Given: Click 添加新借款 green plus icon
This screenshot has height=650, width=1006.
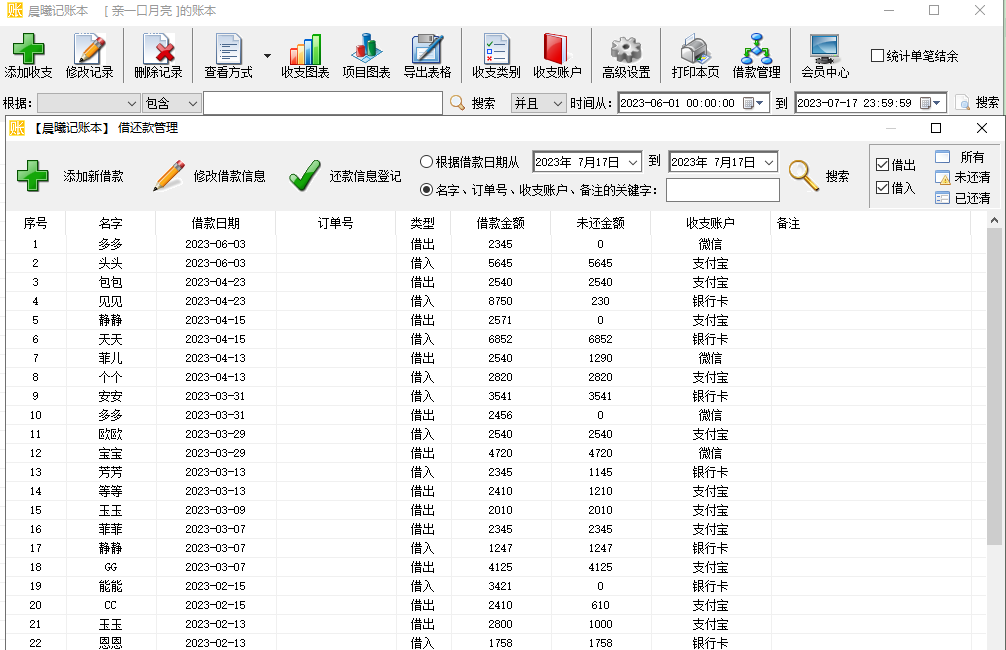Looking at the screenshot, I should pyautogui.click(x=33, y=176).
